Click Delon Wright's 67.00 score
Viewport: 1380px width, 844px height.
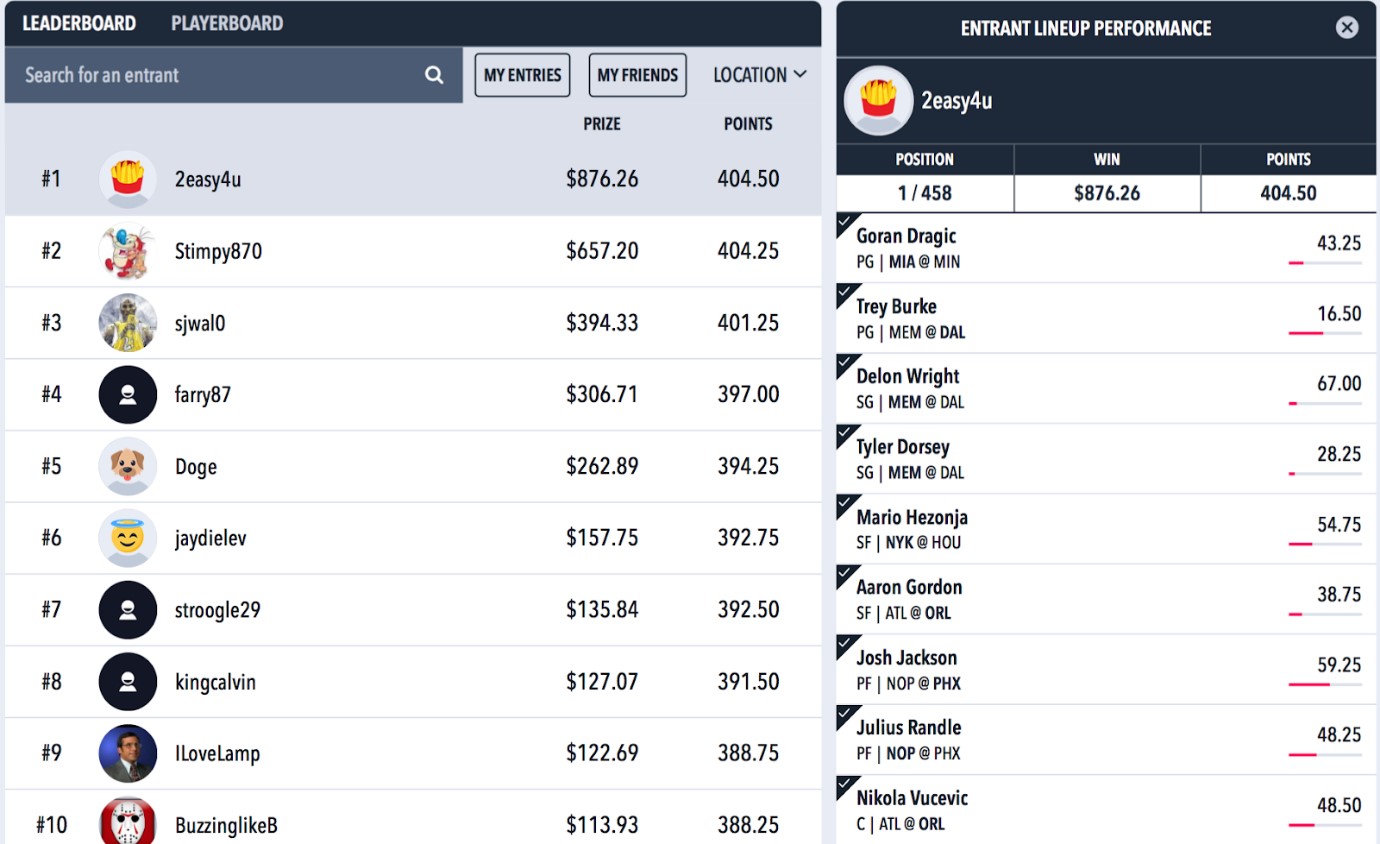pos(1339,384)
